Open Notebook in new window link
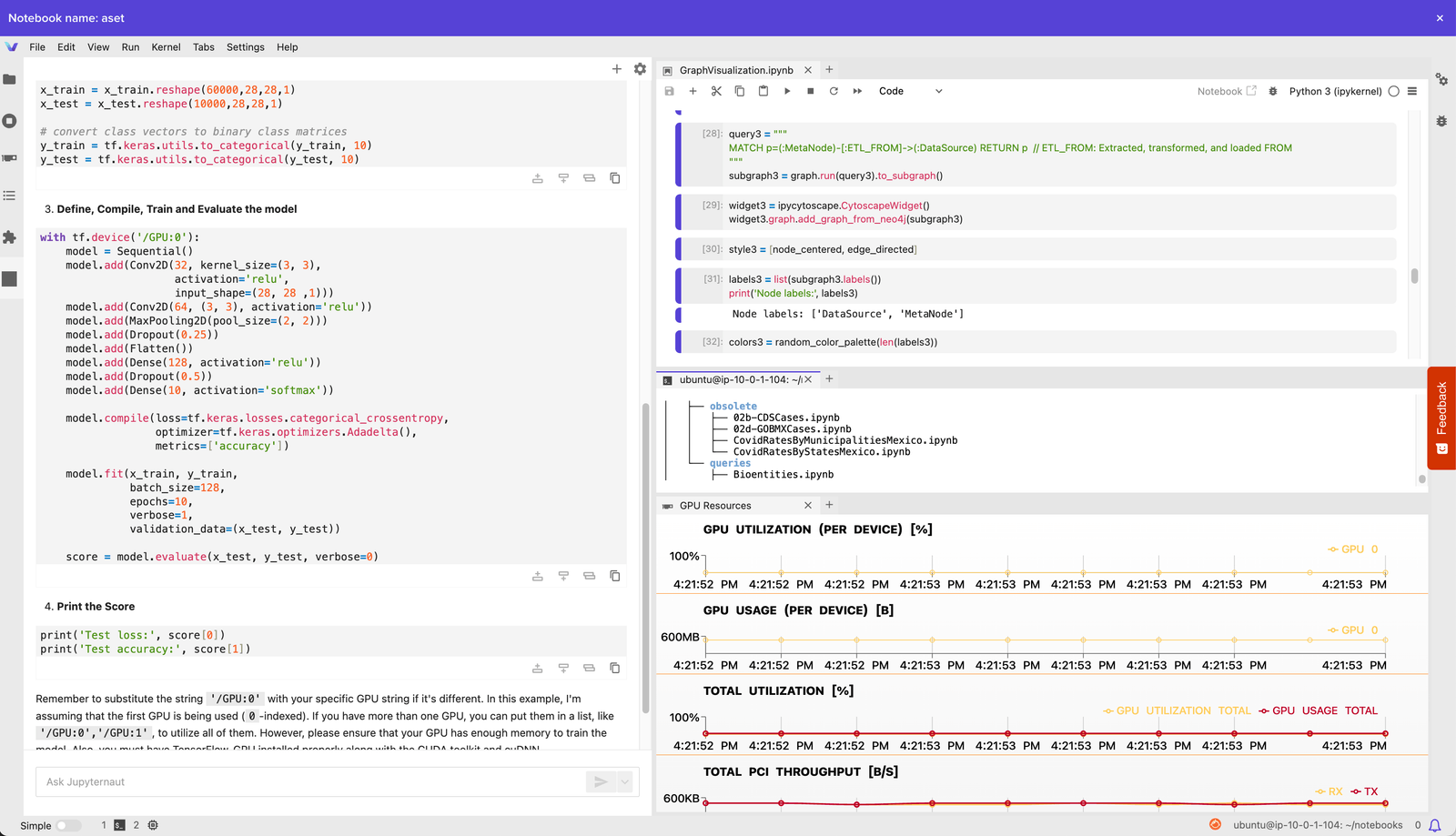Image resolution: width=1456 pixels, height=836 pixels. tap(1227, 91)
